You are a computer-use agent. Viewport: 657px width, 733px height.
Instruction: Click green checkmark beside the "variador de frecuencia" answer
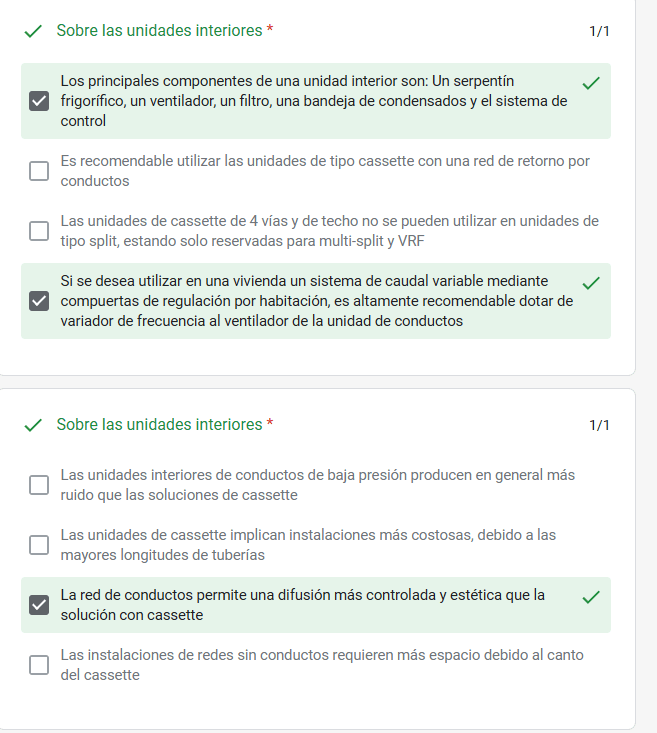[591, 283]
